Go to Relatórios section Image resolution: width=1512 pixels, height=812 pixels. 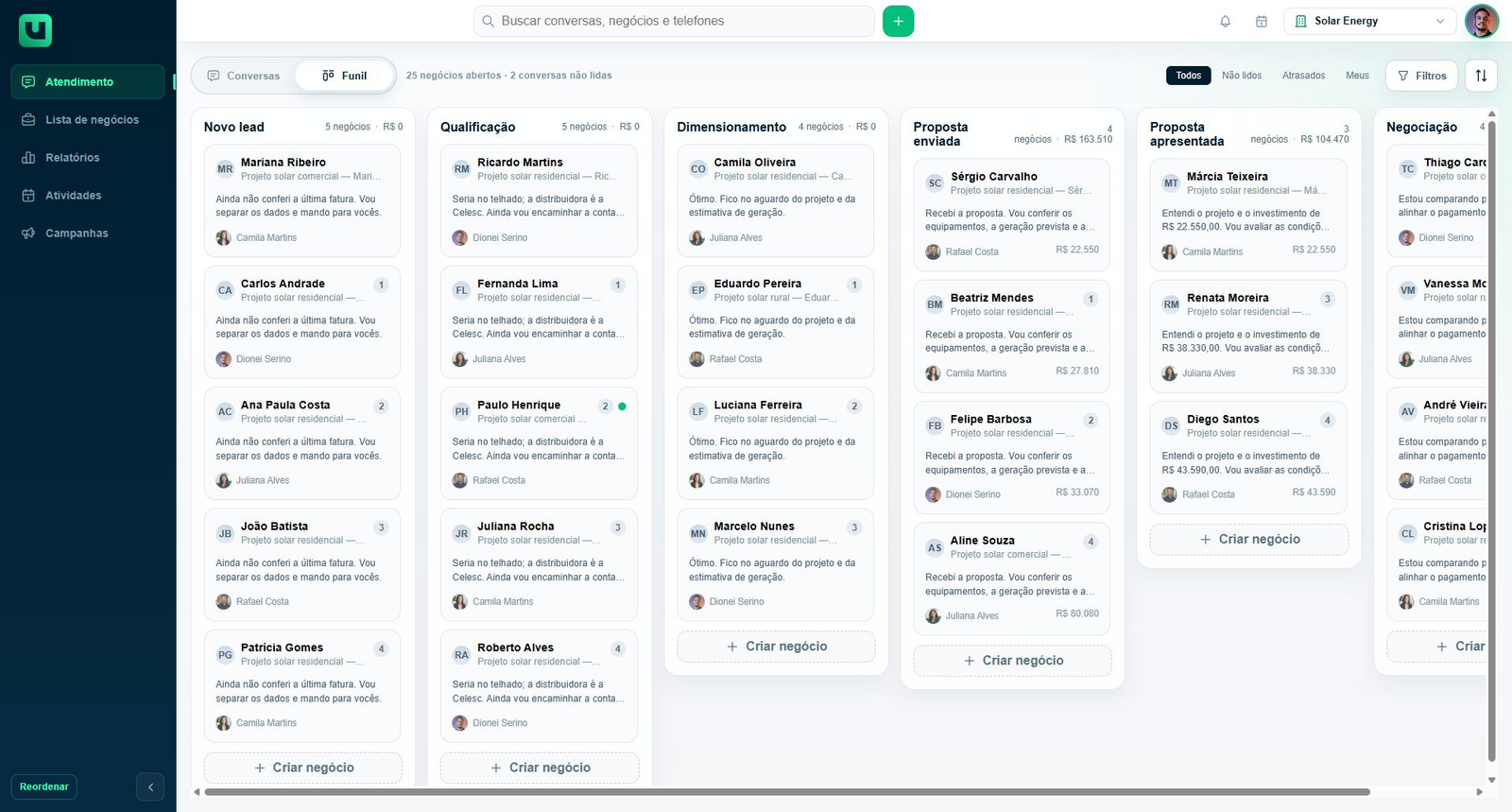88,158
